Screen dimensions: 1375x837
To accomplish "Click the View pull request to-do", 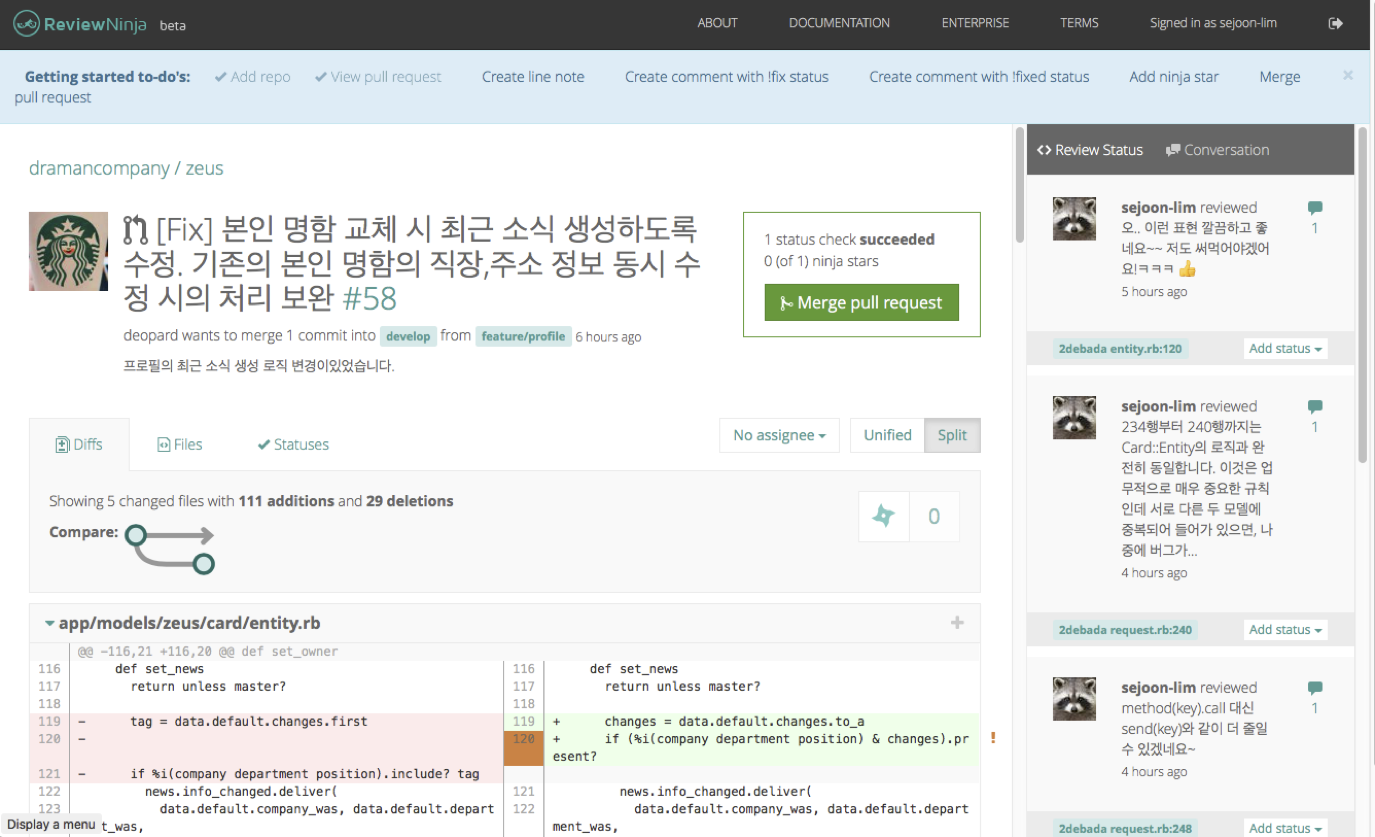I will pos(378,77).
